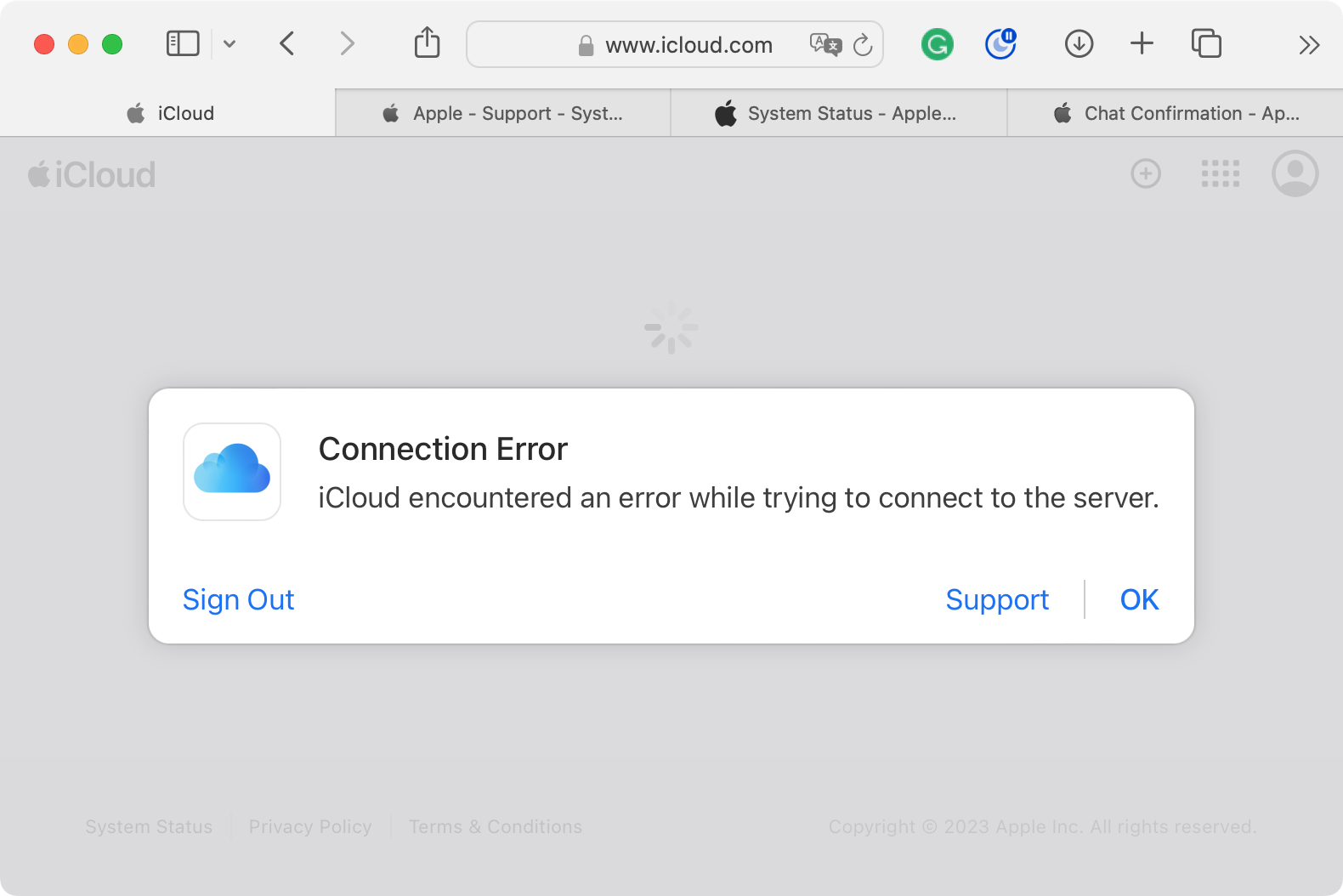This screenshot has width=1343, height=896.
Task: Open a new tab with plus icon
Action: click(x=1142, y=43)
